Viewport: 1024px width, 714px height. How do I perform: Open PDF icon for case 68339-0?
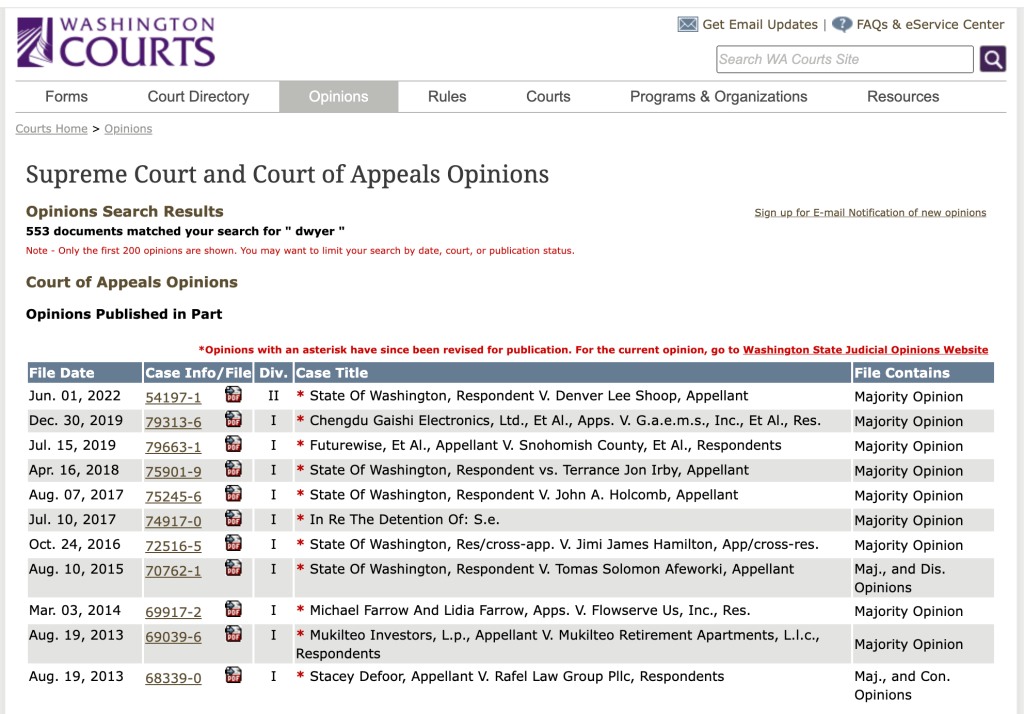point(233,676)
